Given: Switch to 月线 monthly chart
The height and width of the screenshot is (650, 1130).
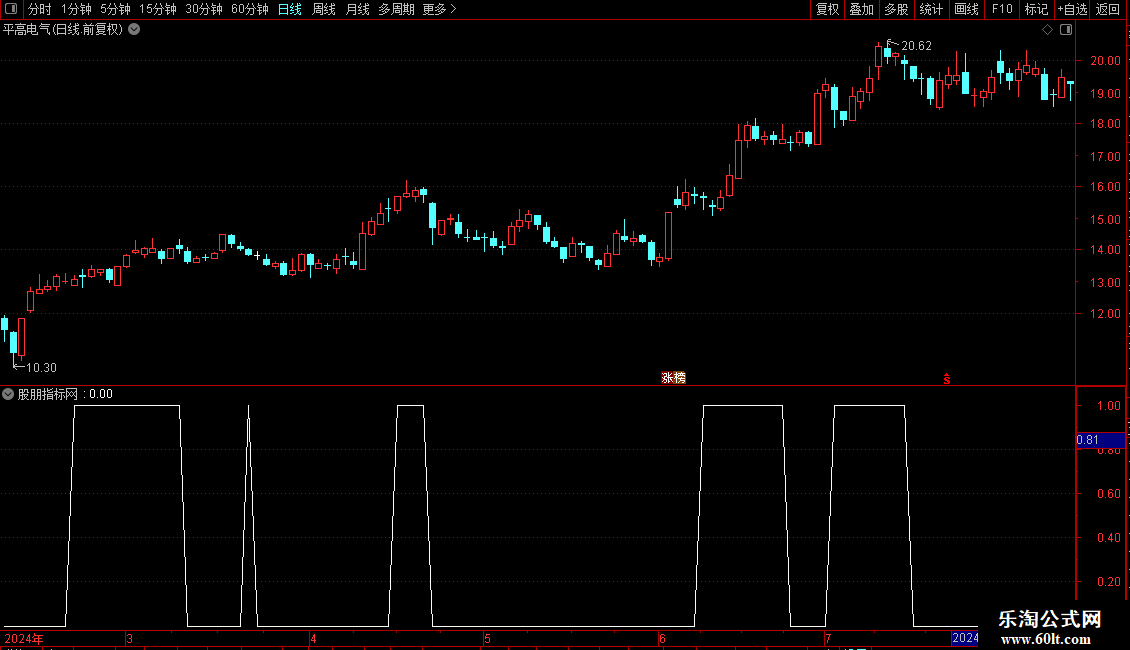Looking at the screenshot, I should coord(357,9).
